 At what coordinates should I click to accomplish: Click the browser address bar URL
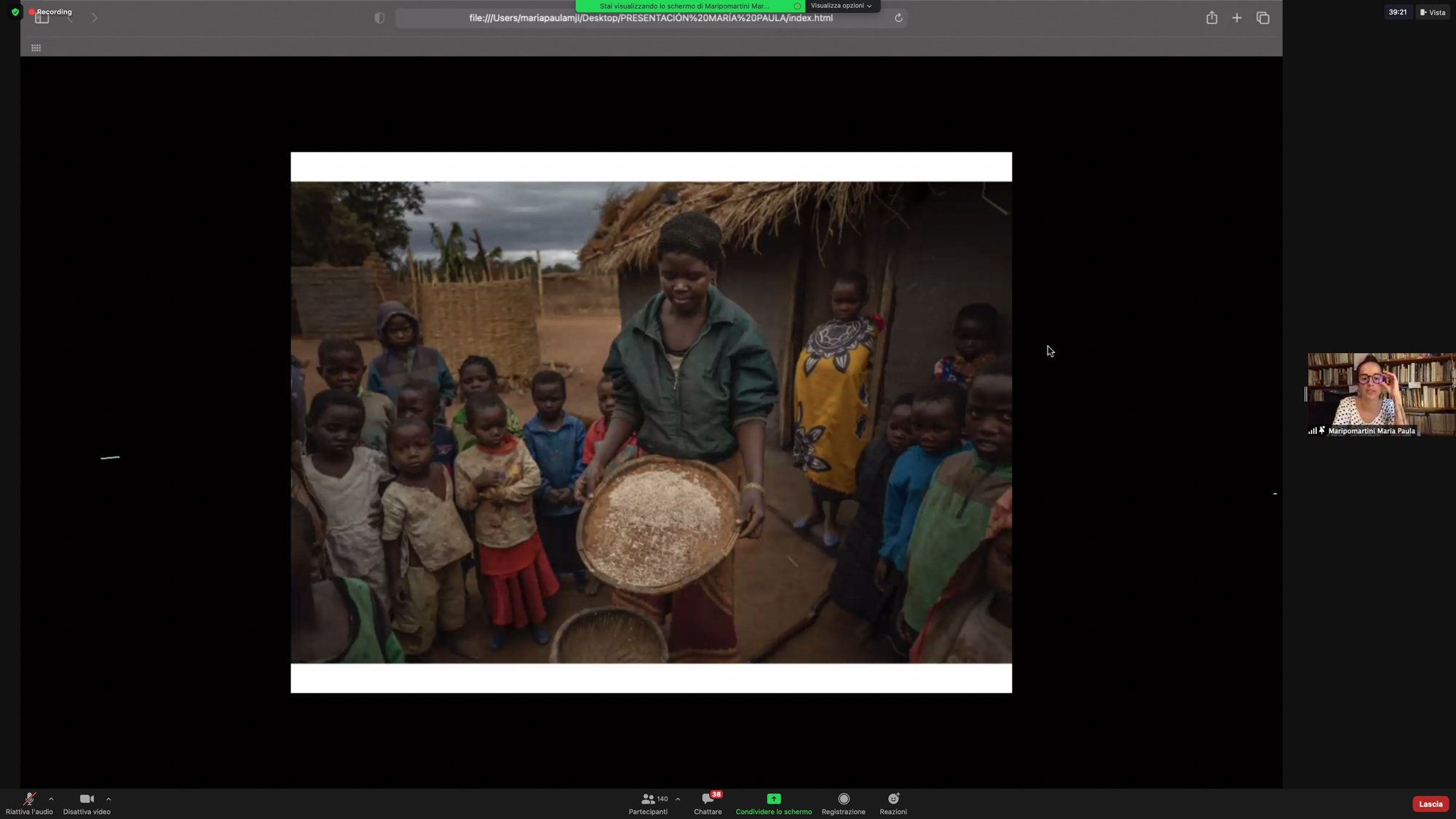click(651, 18)
